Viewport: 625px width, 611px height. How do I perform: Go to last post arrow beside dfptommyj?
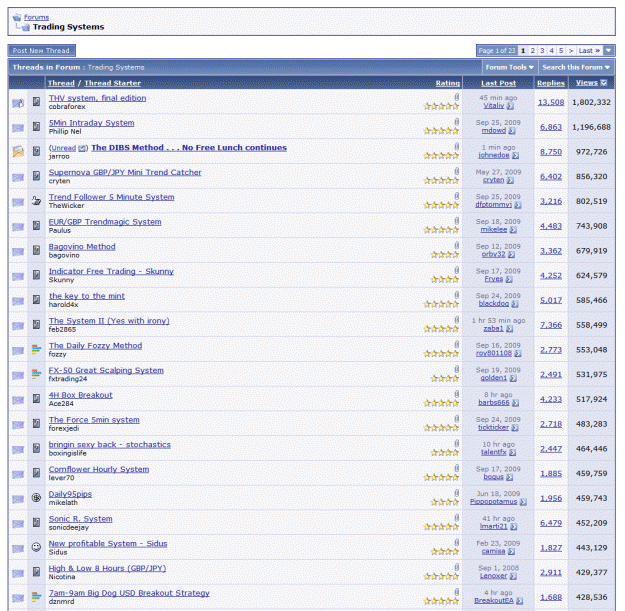[518, 205]
